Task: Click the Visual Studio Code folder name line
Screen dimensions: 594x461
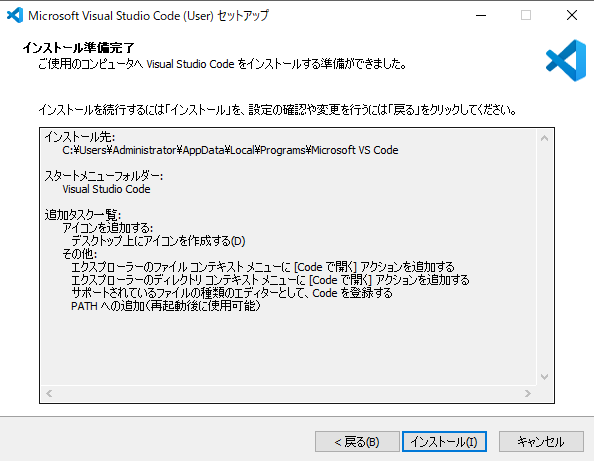Action: [x=106, y=189]
